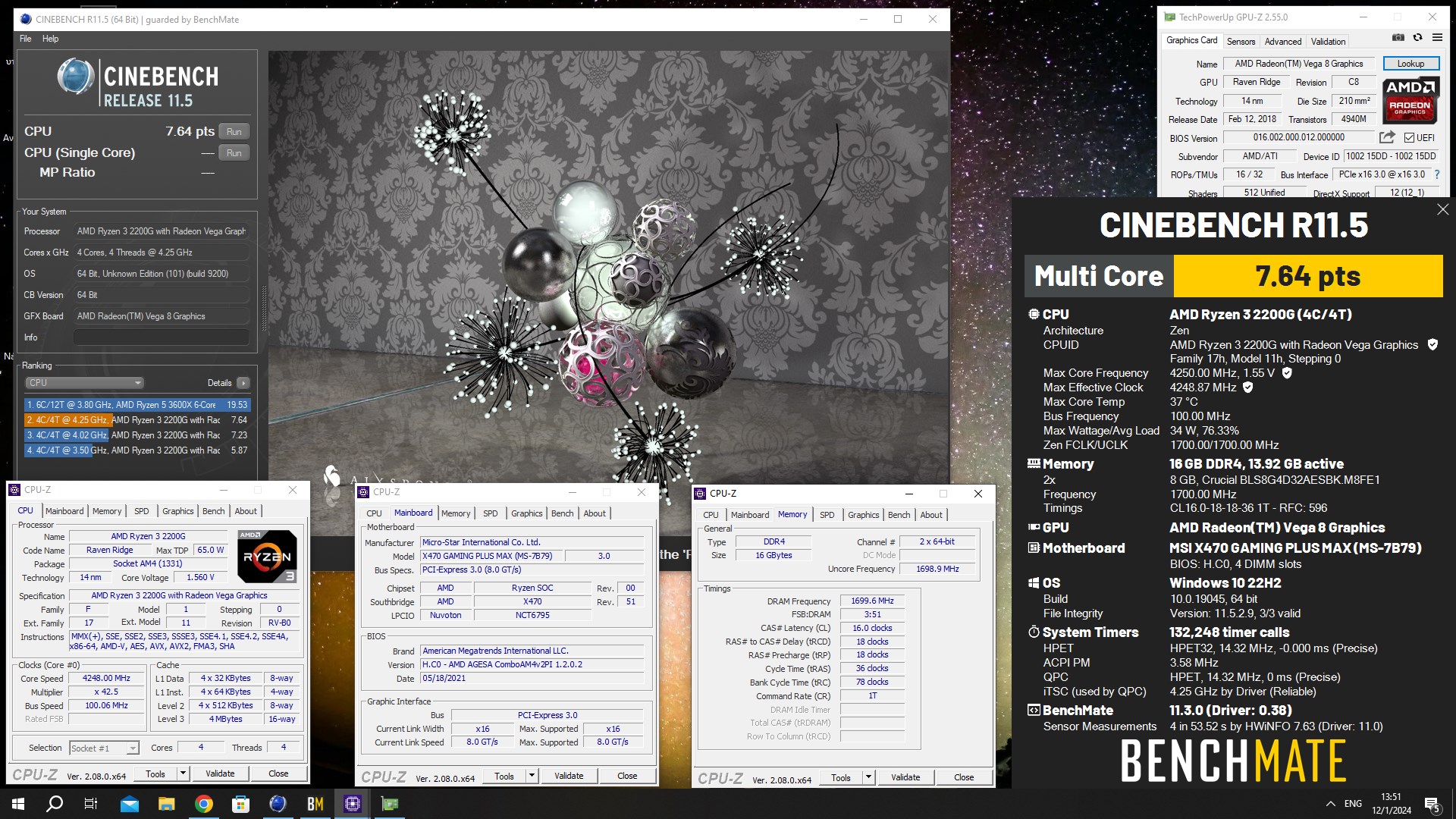Open Google Chrome from taskbar
Screen dimensions: 1456x819
(x=204, y=804)
